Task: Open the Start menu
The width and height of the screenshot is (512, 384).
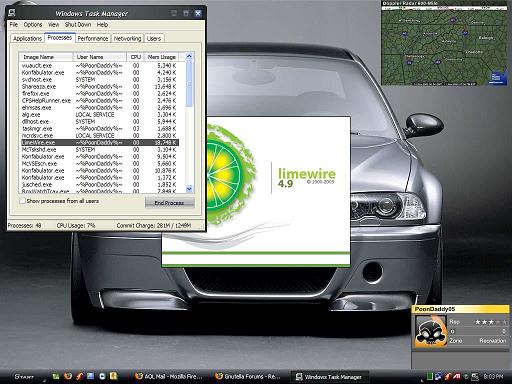Action: (x=24, y=376)
